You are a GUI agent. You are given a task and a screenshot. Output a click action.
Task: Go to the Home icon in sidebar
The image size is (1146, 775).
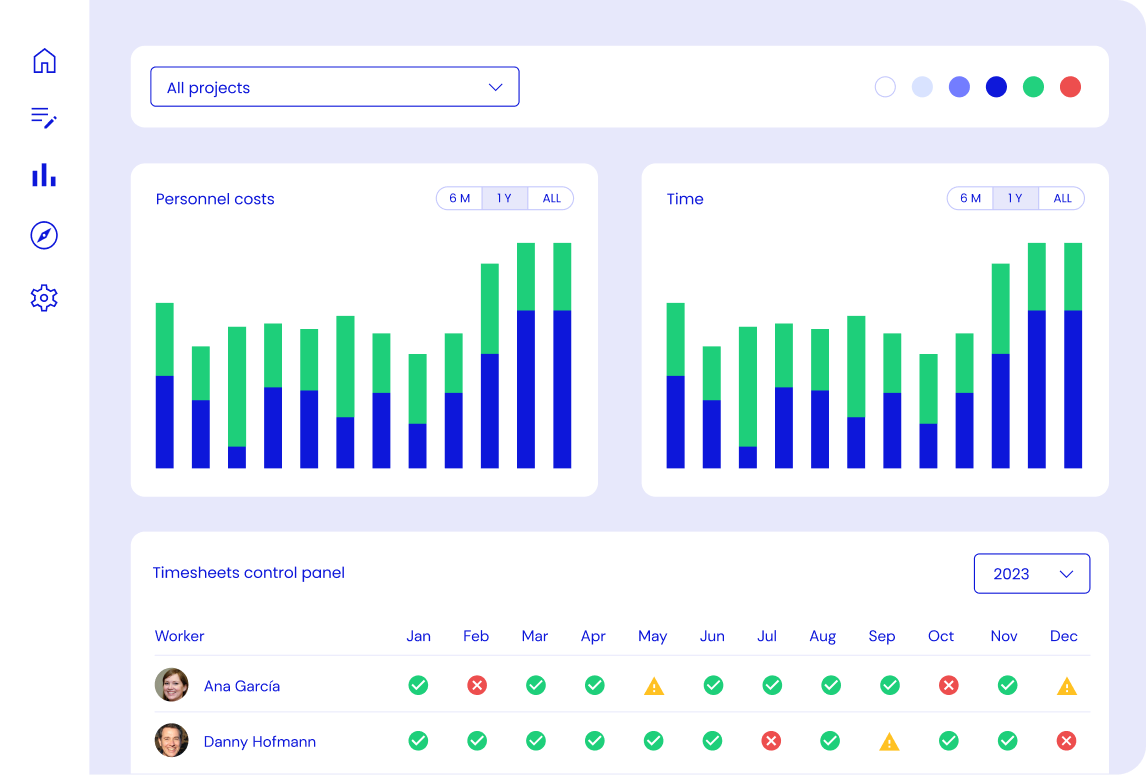pyautogui.click(x=44, y=61)
